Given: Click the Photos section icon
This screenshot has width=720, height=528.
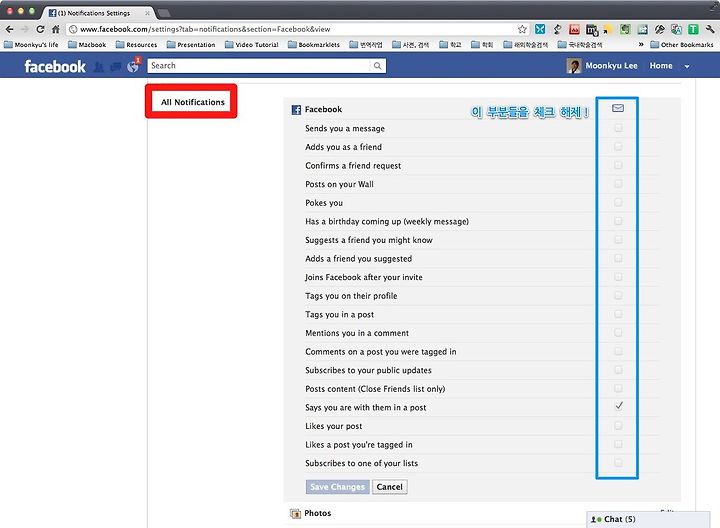Looking at the screenshot, I should coord(295,513).
